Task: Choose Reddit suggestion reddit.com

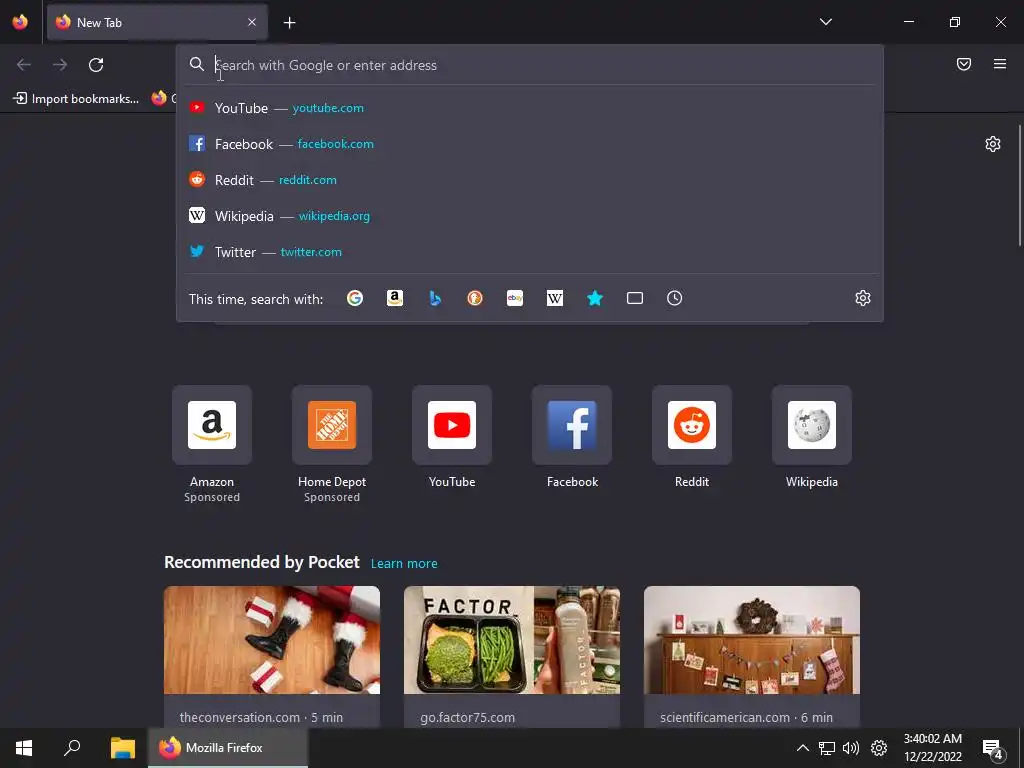Action: click(530, 180)
